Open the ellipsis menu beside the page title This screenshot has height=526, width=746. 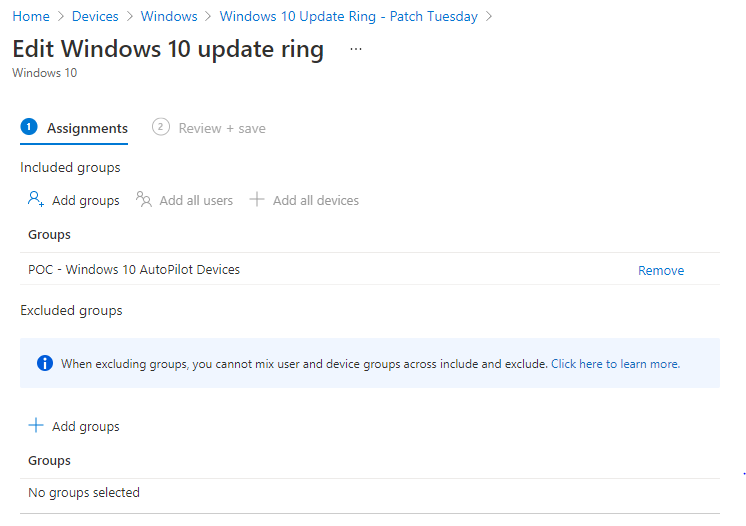(356, 49)
